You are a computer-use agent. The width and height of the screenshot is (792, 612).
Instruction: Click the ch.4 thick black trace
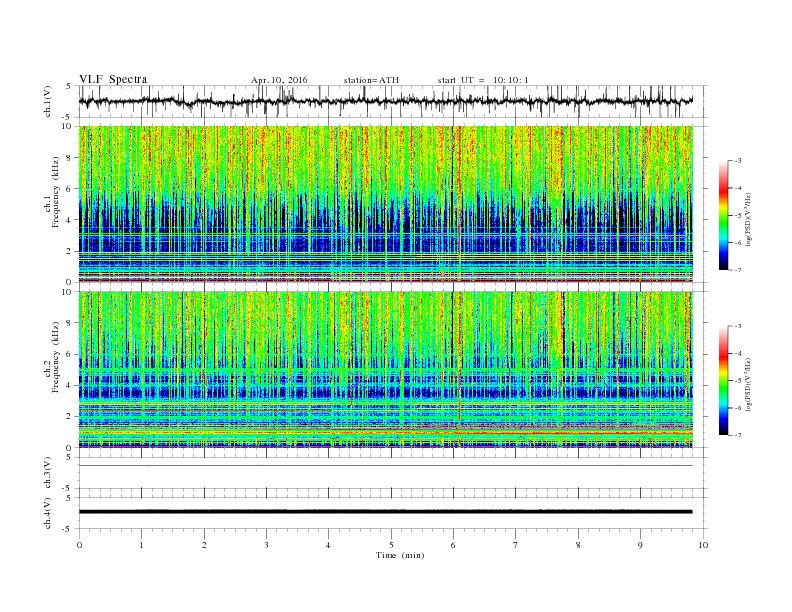pos(385,512)
